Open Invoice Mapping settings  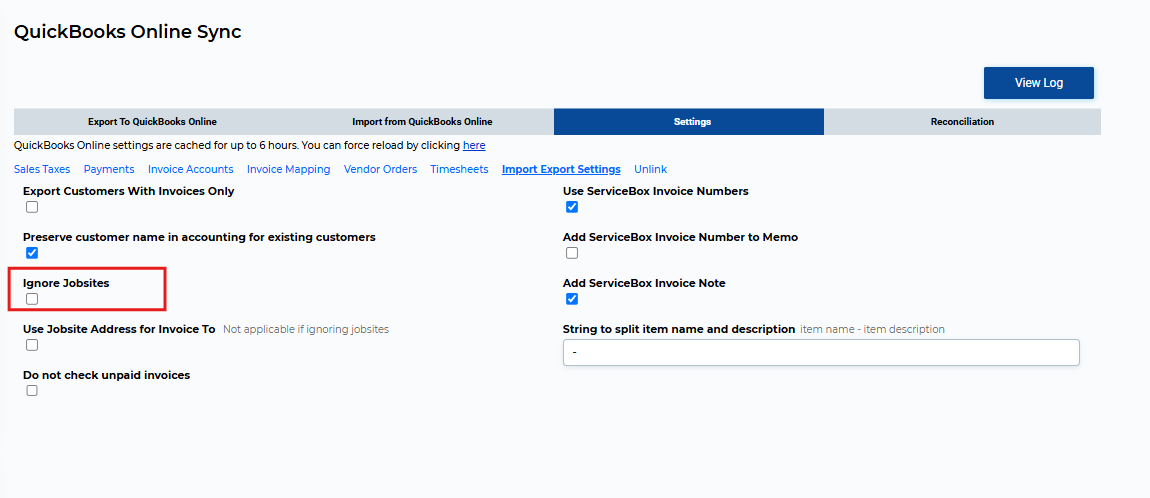[x=288, y=169]
